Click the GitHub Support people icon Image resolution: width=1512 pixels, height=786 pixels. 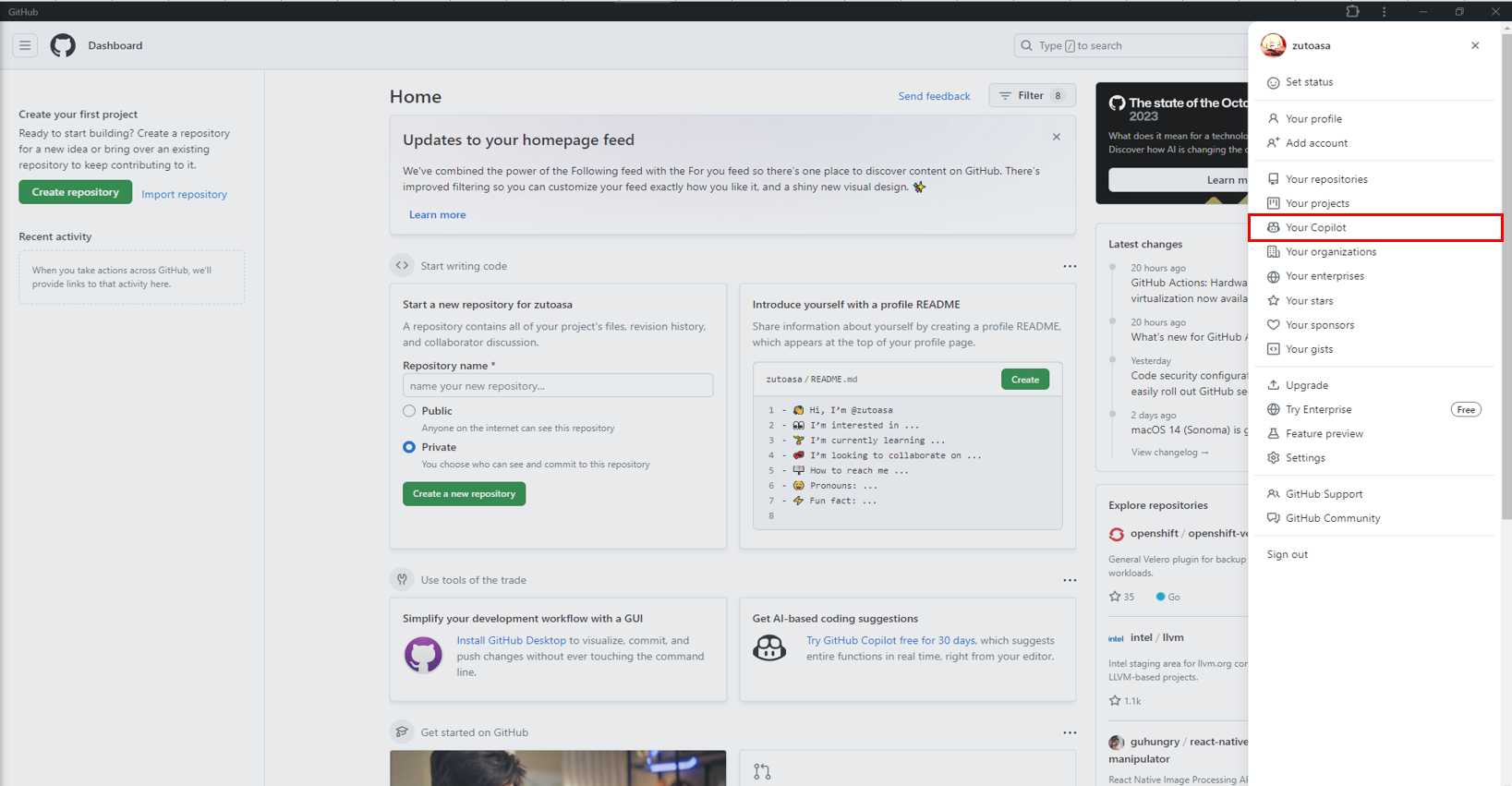[1274, 494]
